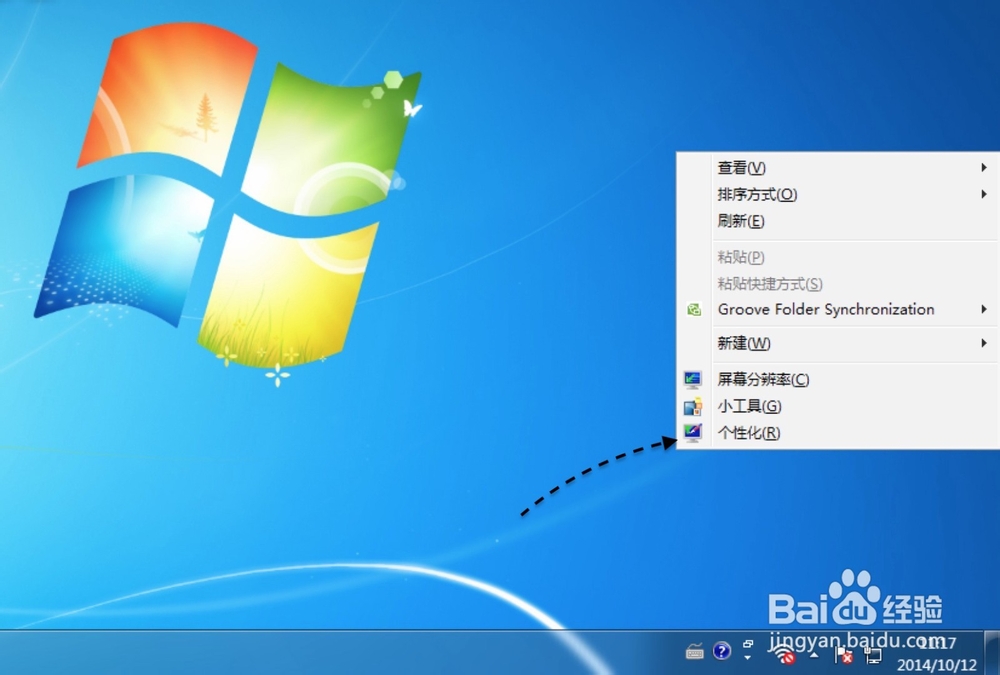Click the Groove Folder Synchronization green icon

pos(693,310)
